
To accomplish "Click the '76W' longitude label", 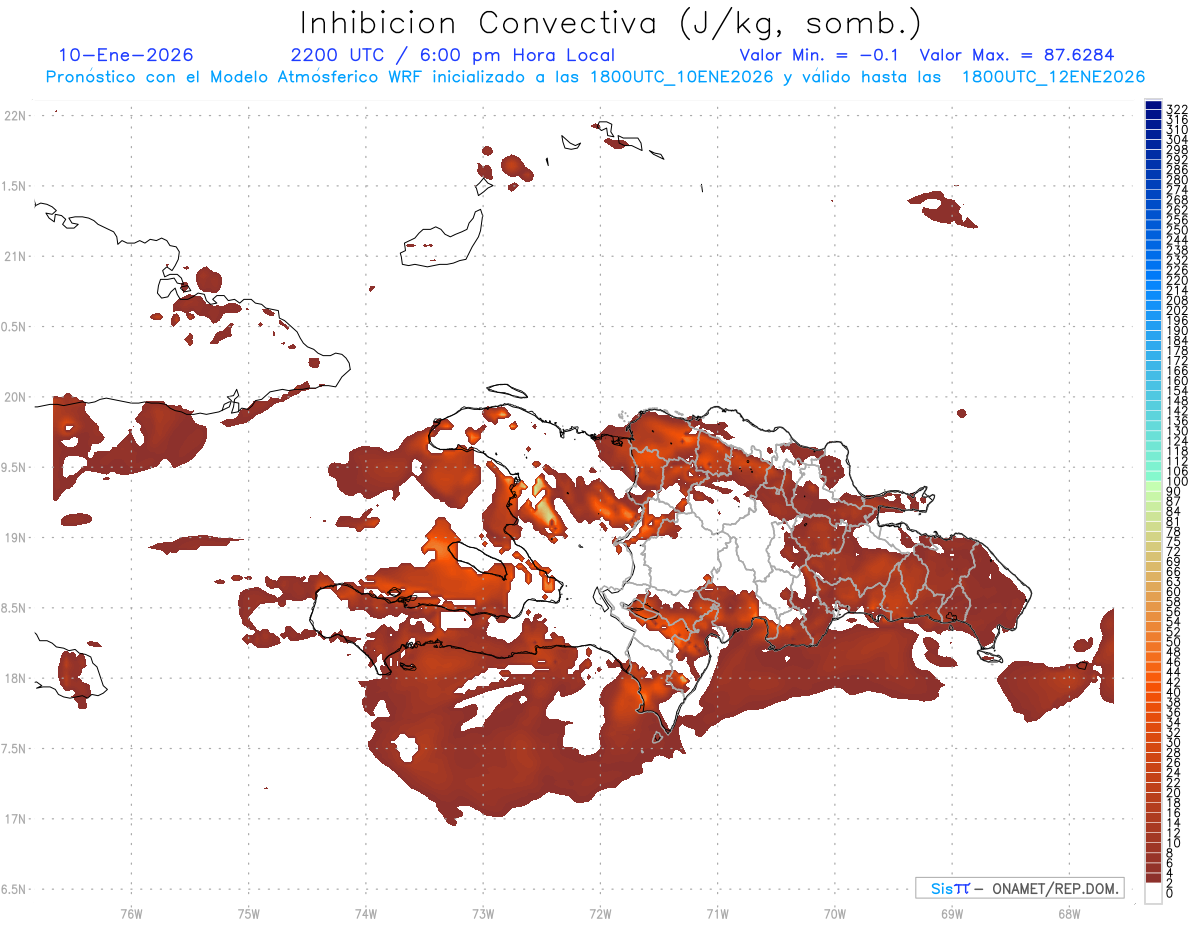I will pos(131,913).
